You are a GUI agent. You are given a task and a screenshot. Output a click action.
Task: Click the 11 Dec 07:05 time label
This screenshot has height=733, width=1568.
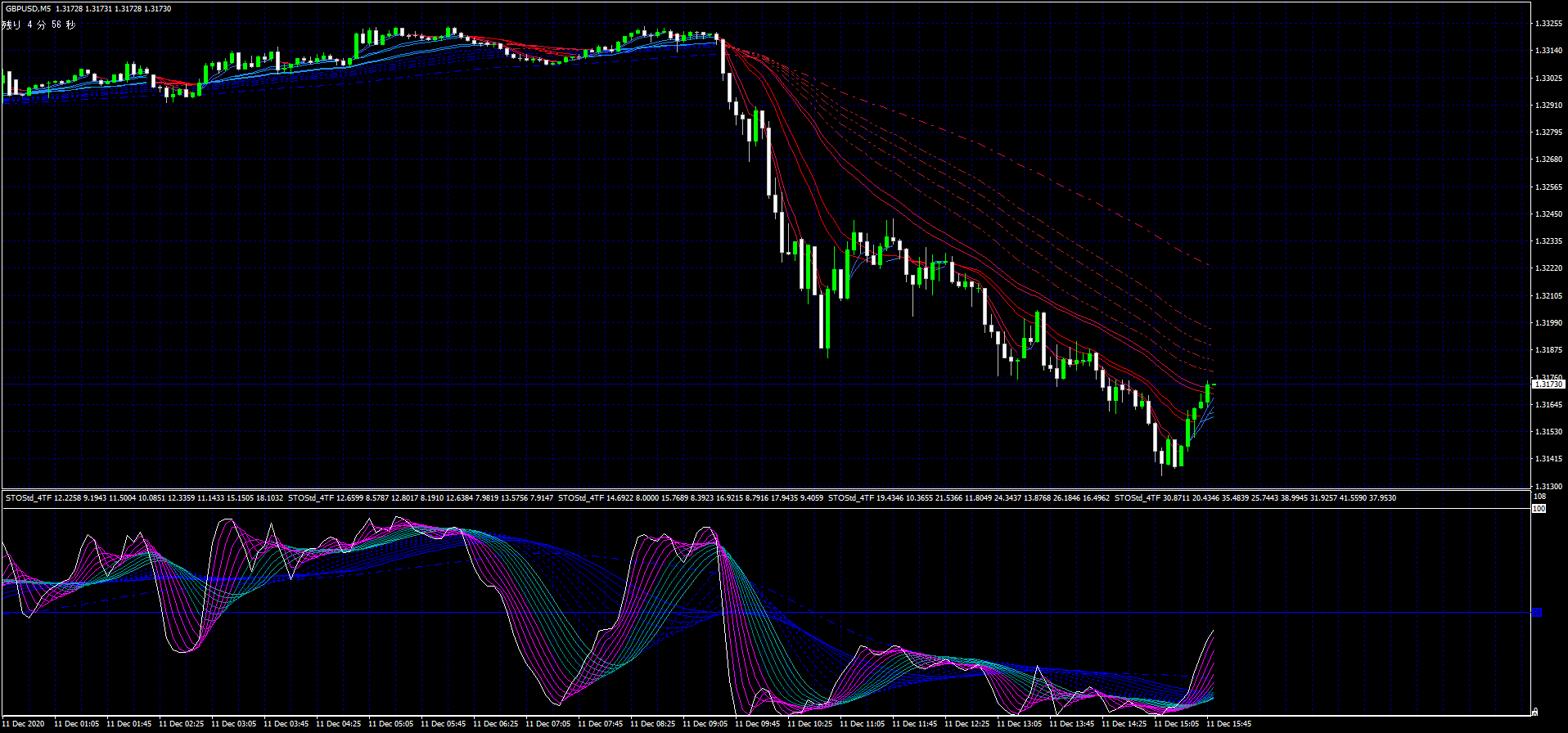pyautogui.click(x=547, y=724)
